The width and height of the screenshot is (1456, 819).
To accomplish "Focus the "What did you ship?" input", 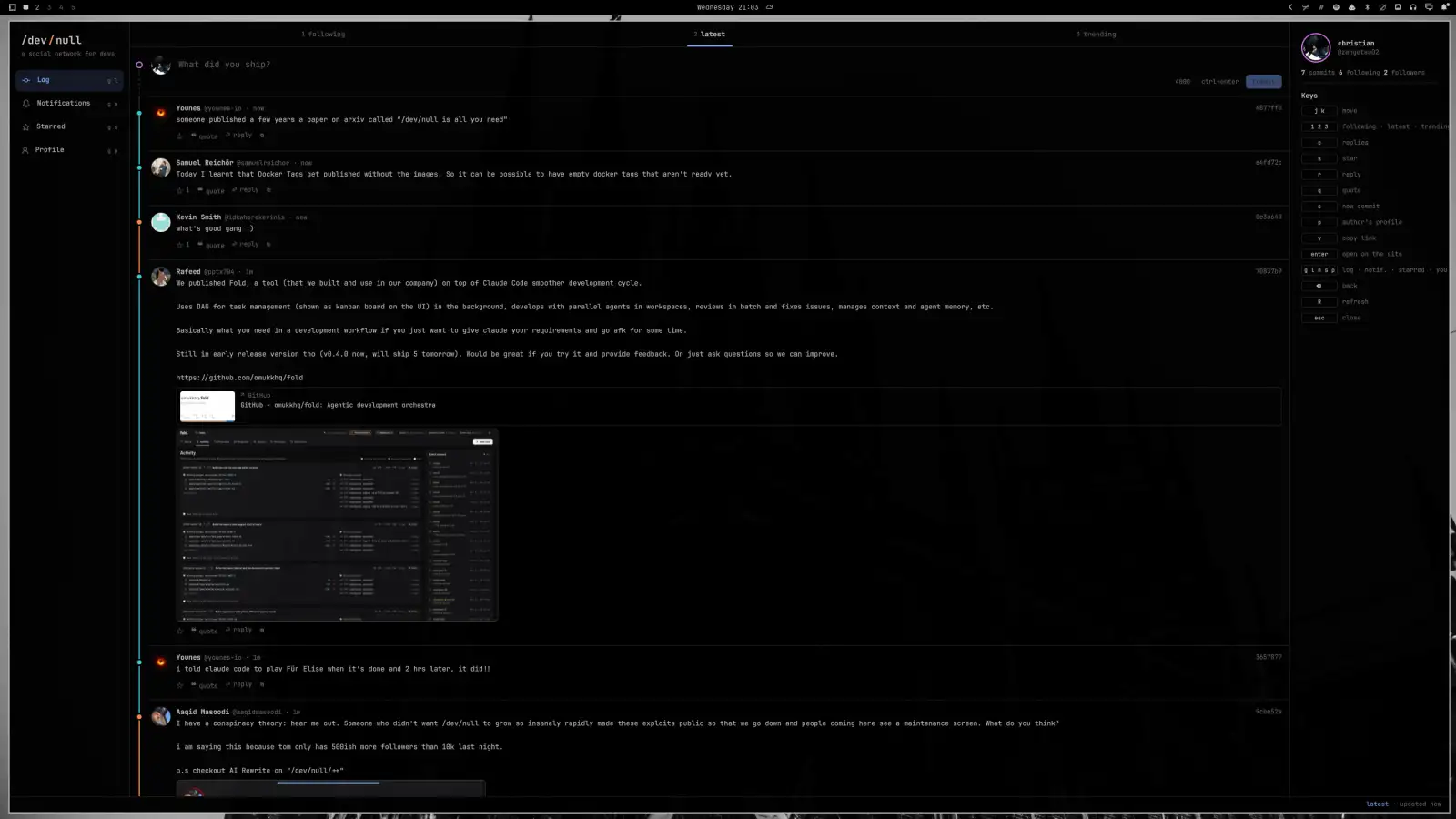I will coord(224,65).
